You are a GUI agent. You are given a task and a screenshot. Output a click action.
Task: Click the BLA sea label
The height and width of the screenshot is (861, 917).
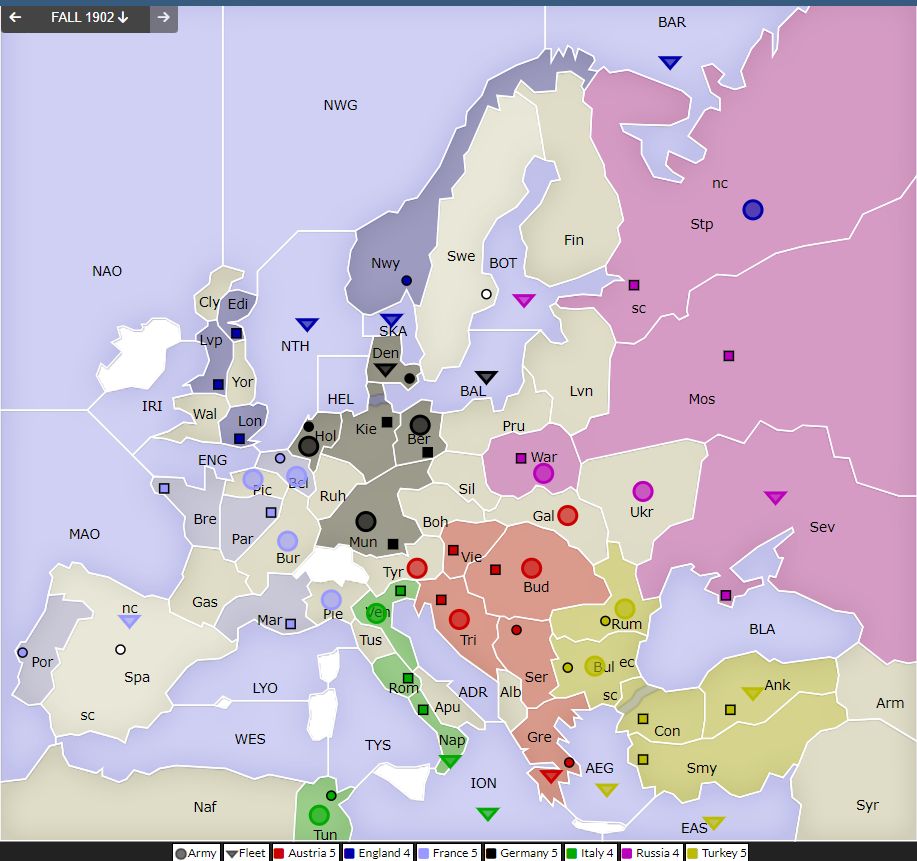pyautogui.click(x=762, y=629)
